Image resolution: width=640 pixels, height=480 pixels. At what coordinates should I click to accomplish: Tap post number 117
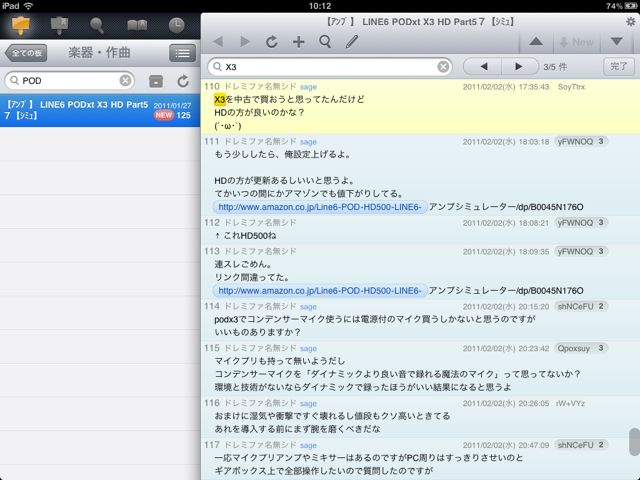[x=212, y=445]
